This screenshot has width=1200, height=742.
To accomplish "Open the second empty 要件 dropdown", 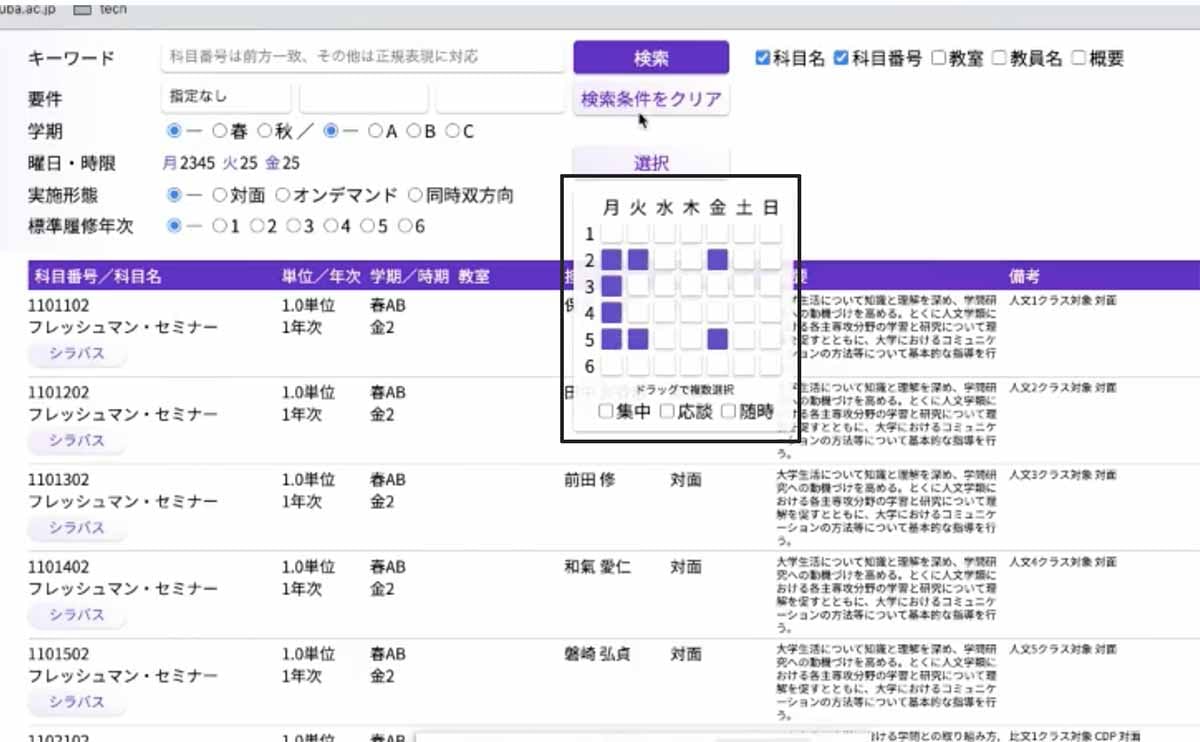I will [x=363, y=98].
